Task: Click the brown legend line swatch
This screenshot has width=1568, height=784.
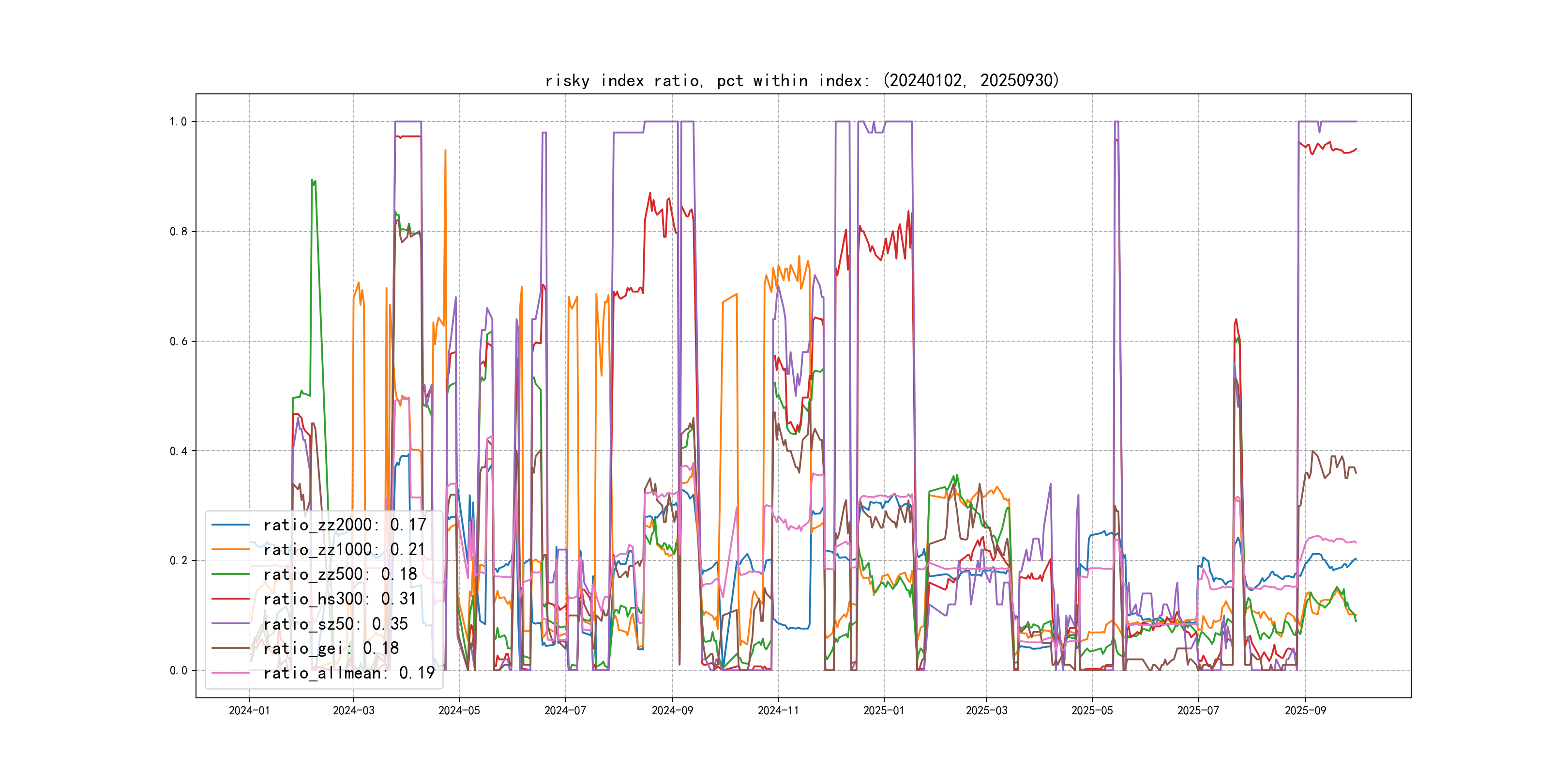Action: click(x=231, y=648)
